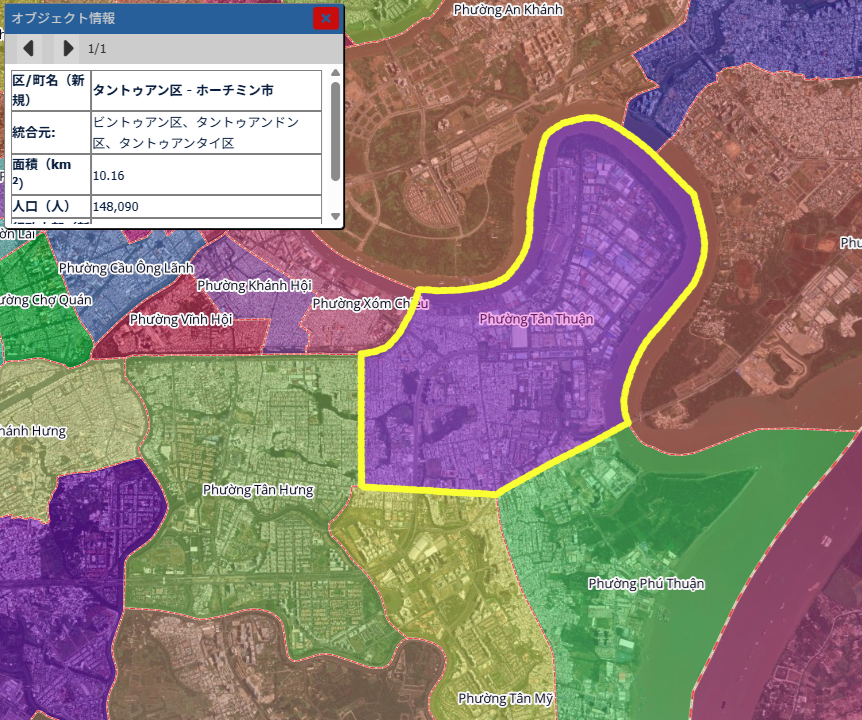Click the Phường Tân Thuận map label
Screen dimensions: 862x720
[536, 319]
